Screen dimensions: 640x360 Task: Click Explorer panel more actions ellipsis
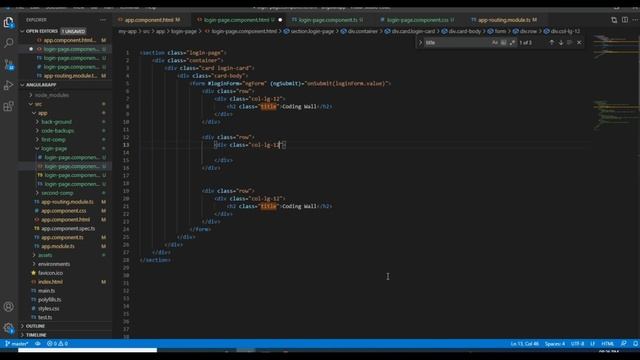(x=103, y=20)
